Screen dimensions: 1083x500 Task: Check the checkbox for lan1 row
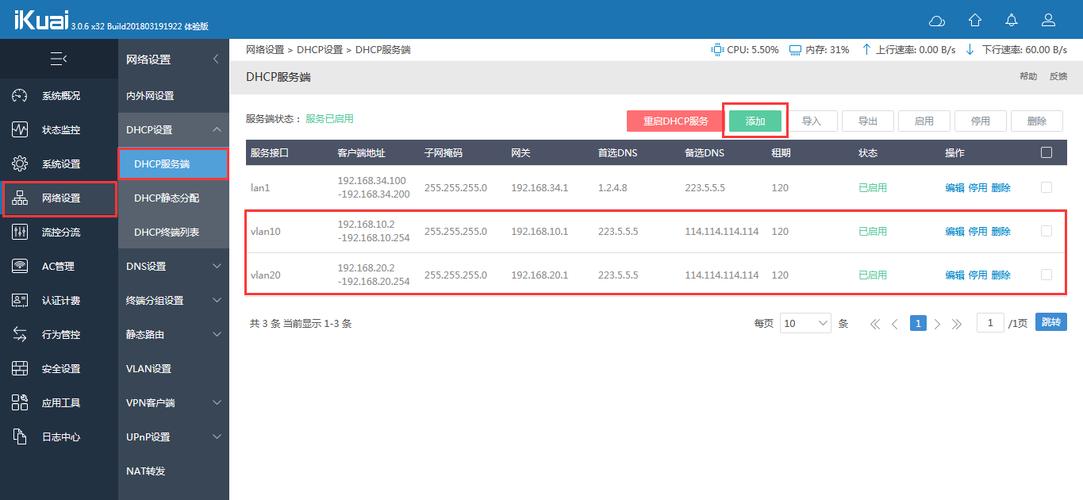click(1046, 187)
